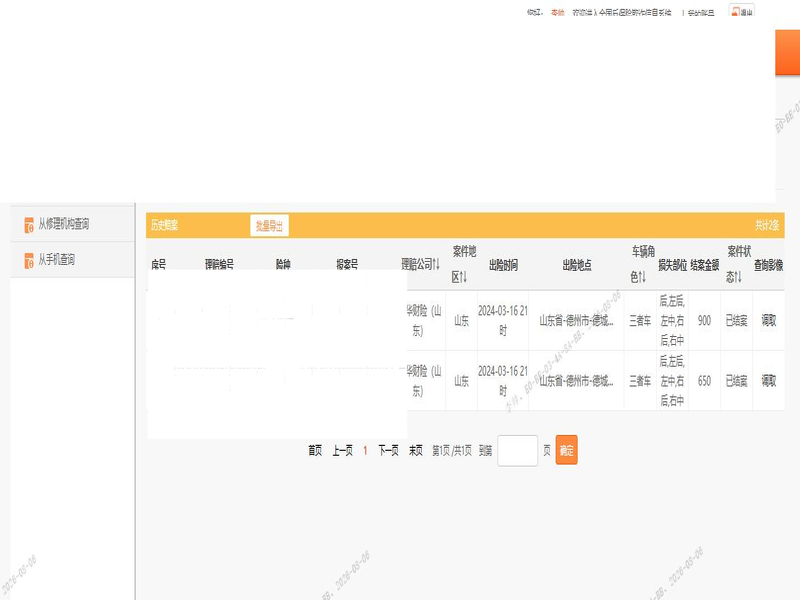Screen dimensions: 800x600
Task: Click the 900 settlement amount cell
Action: tap(704, 320)
